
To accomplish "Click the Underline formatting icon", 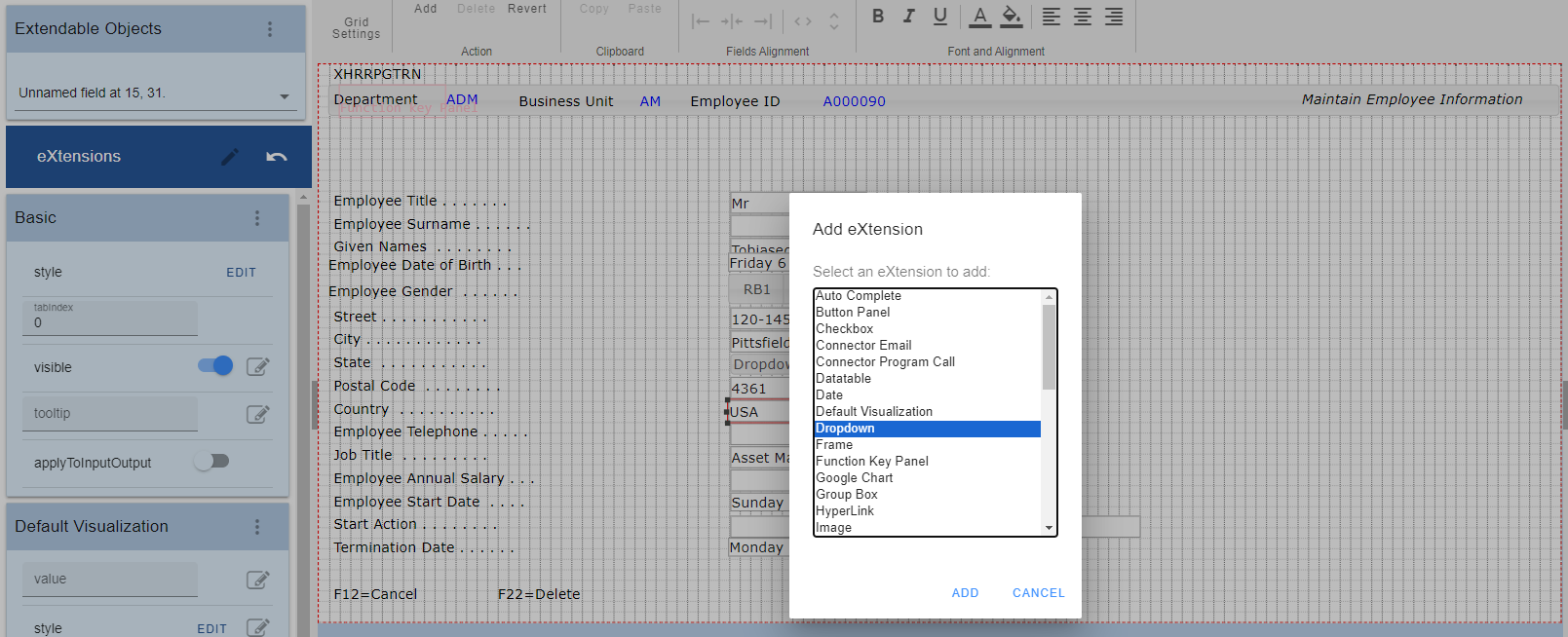I will tap(939, 16).
